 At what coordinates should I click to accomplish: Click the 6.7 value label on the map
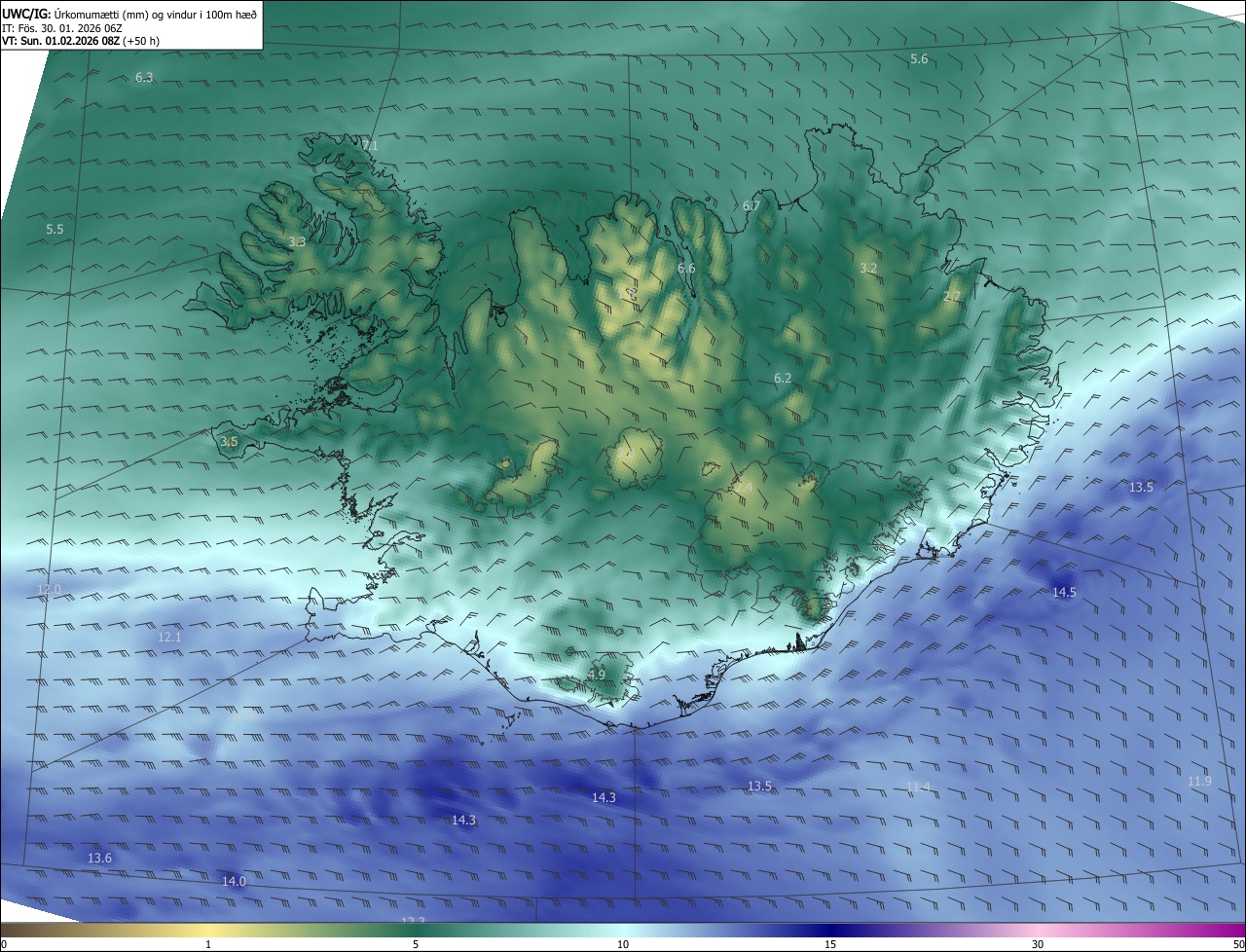tap(751, 205)
